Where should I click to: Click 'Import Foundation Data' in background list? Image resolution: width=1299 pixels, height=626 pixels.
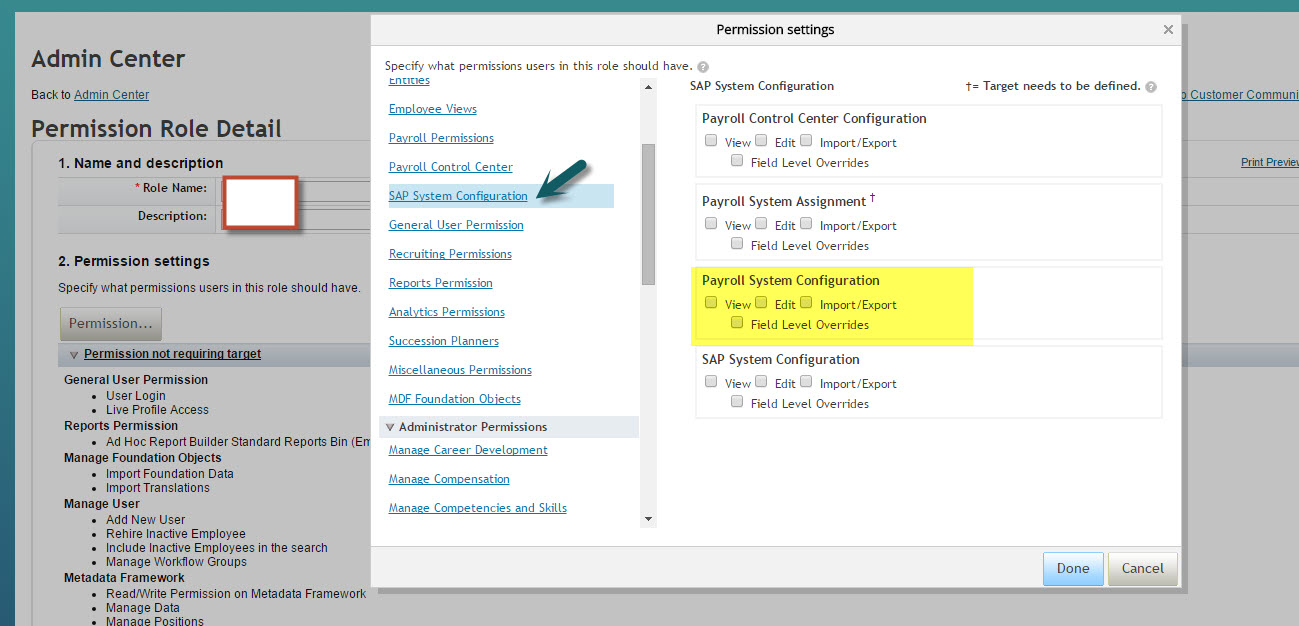170,474
